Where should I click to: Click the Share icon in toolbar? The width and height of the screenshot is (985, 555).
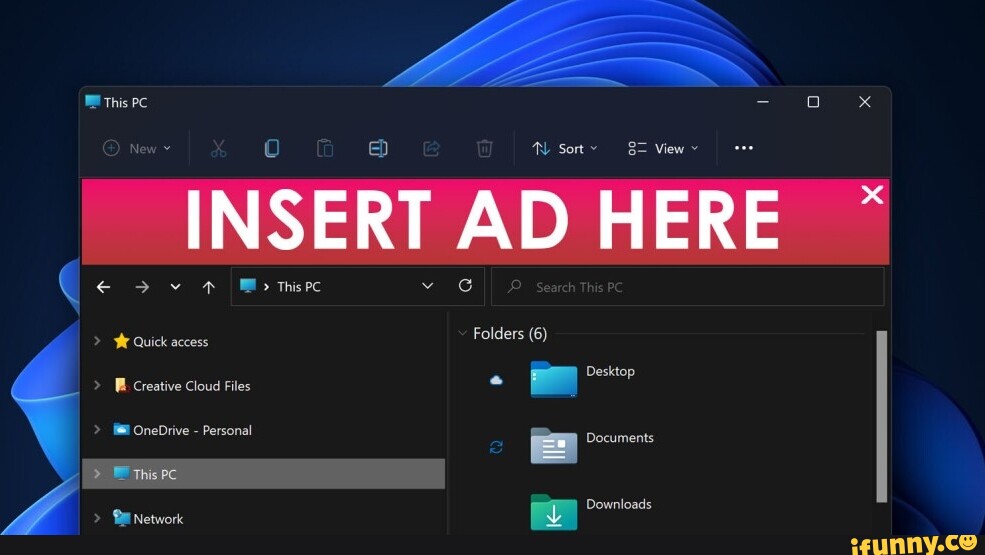431,149
